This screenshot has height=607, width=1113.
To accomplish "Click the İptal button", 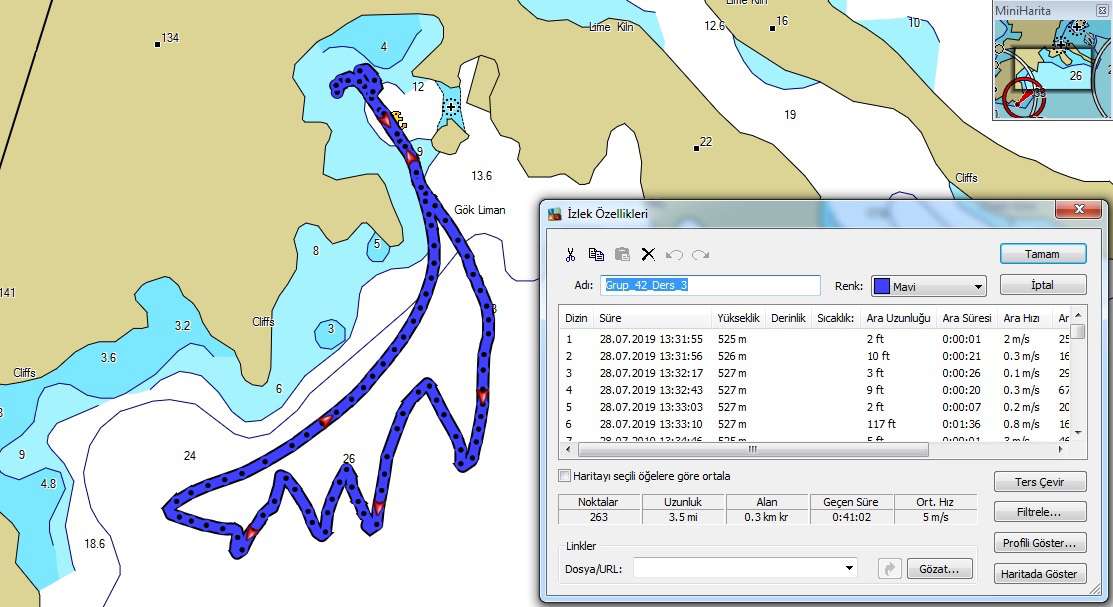I will 1043,285.
